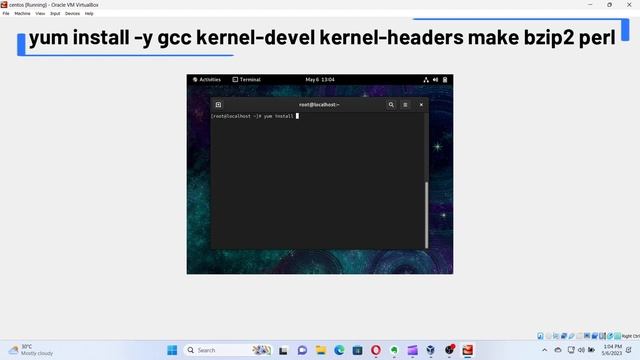640x360 pixels.
Task: Open the weather widget on the taskbar
Action: [31, 350]
